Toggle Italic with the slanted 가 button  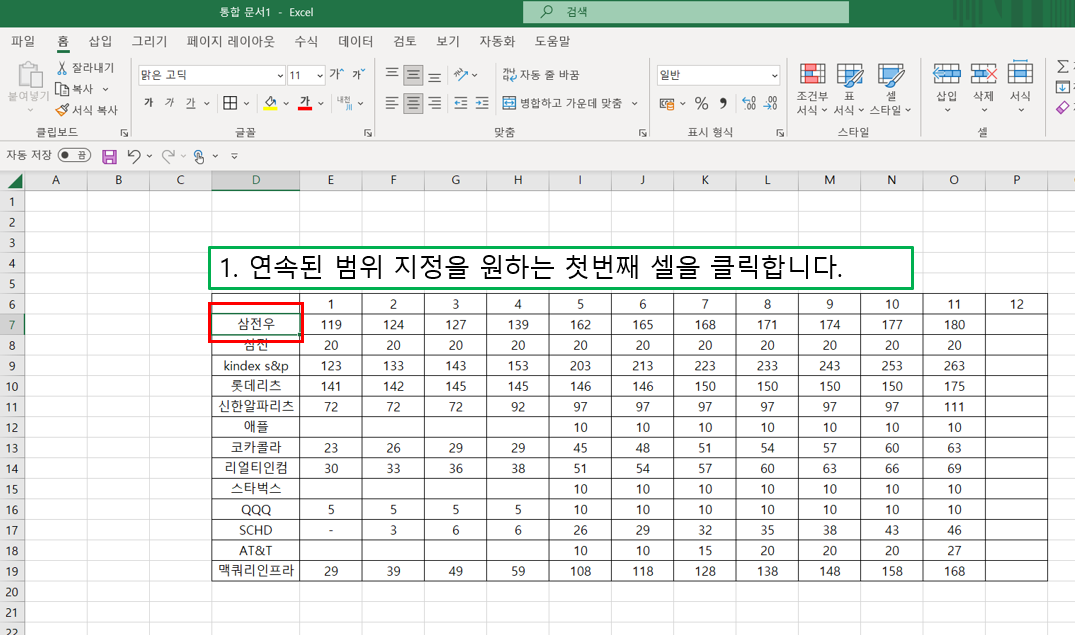pos(169,103)
